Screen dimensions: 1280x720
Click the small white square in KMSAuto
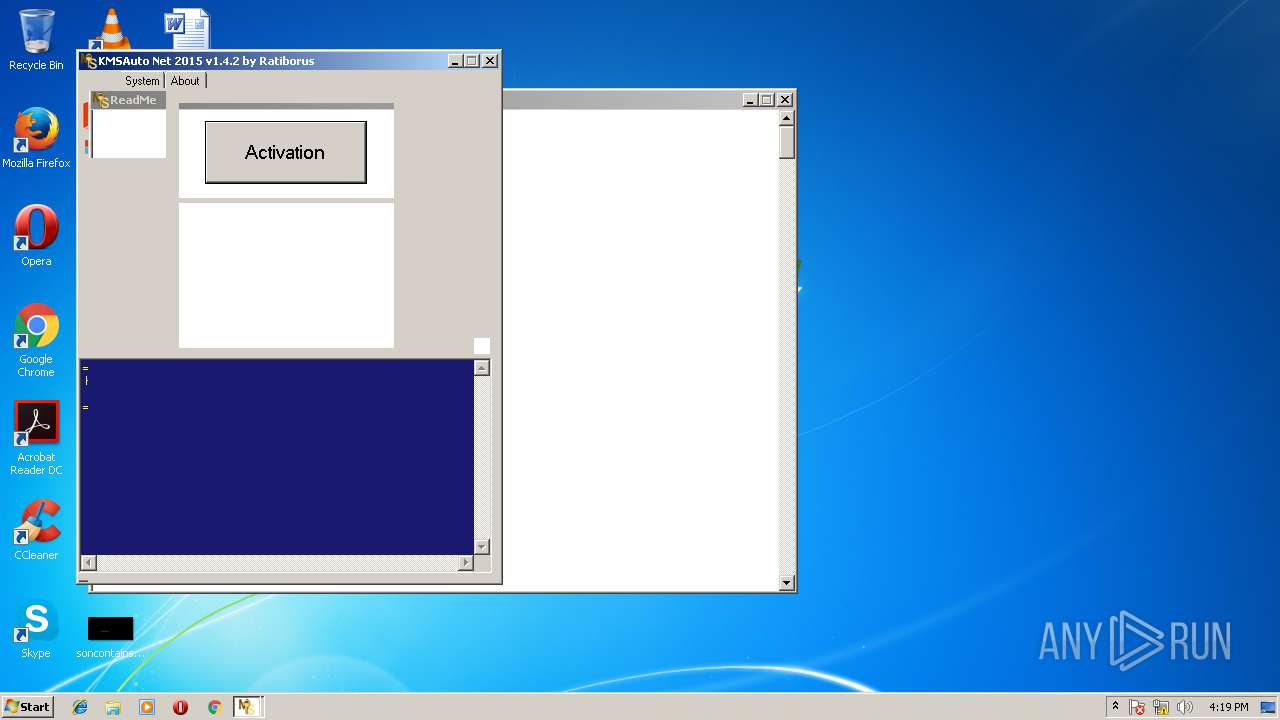click(482, 346)
